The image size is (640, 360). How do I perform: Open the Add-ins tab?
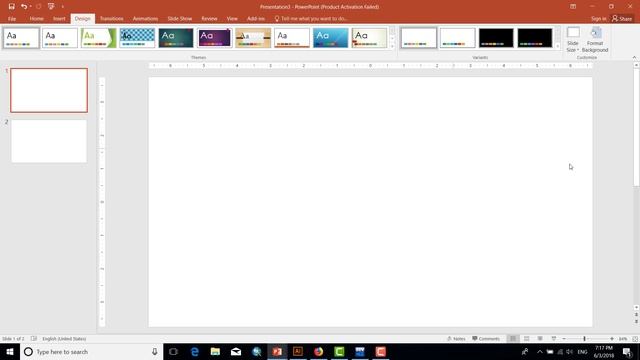(256, 19)
